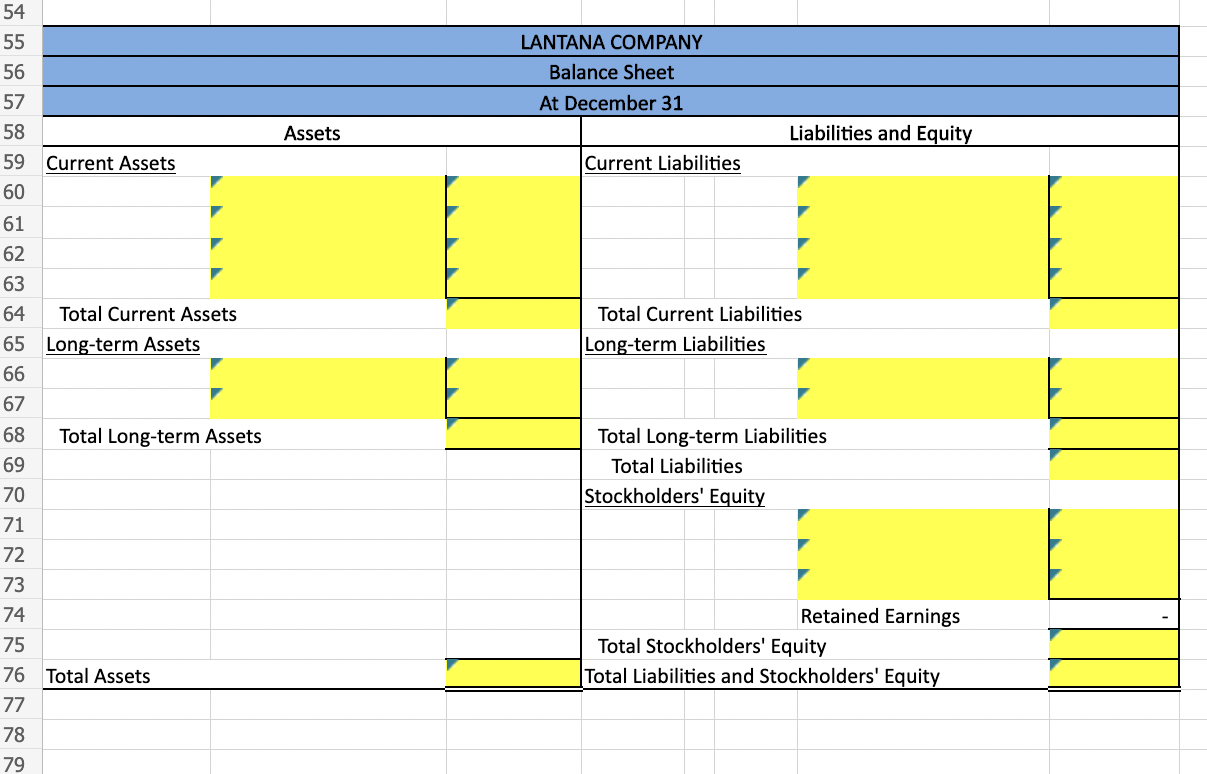Select the Total Current Liabilities amount cell

[1112, 314]
